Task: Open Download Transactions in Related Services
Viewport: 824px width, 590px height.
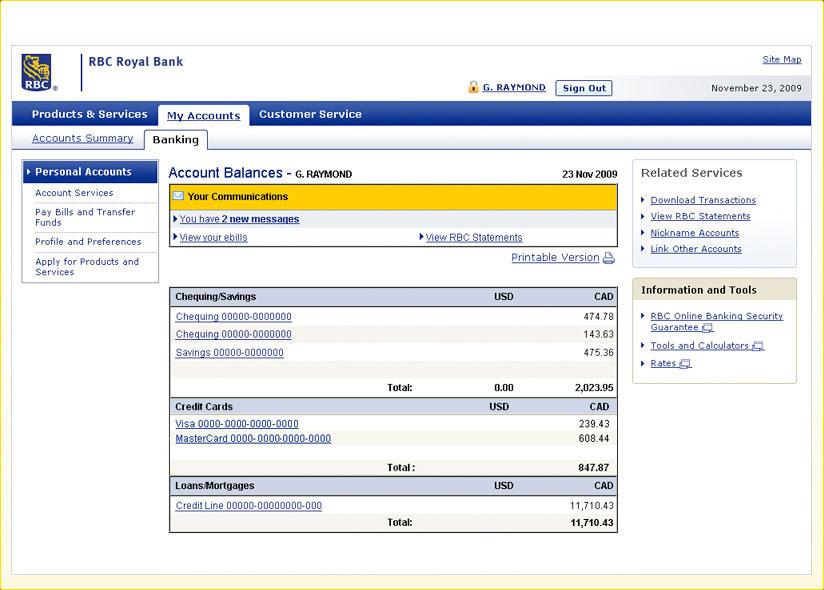Action: [703, 200]
